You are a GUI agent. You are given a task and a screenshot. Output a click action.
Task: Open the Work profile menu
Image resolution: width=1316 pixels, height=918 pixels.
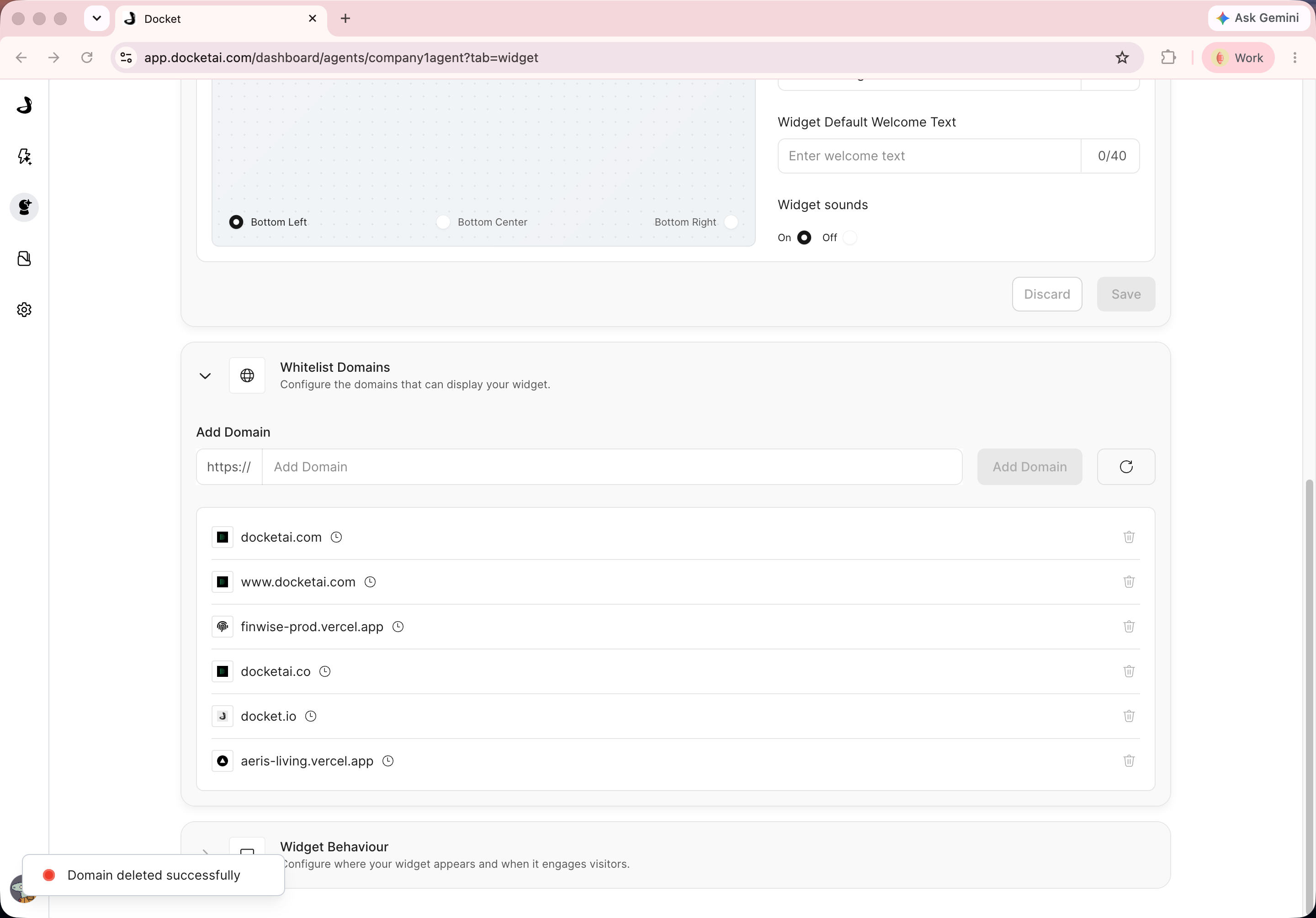[1238, 57]
